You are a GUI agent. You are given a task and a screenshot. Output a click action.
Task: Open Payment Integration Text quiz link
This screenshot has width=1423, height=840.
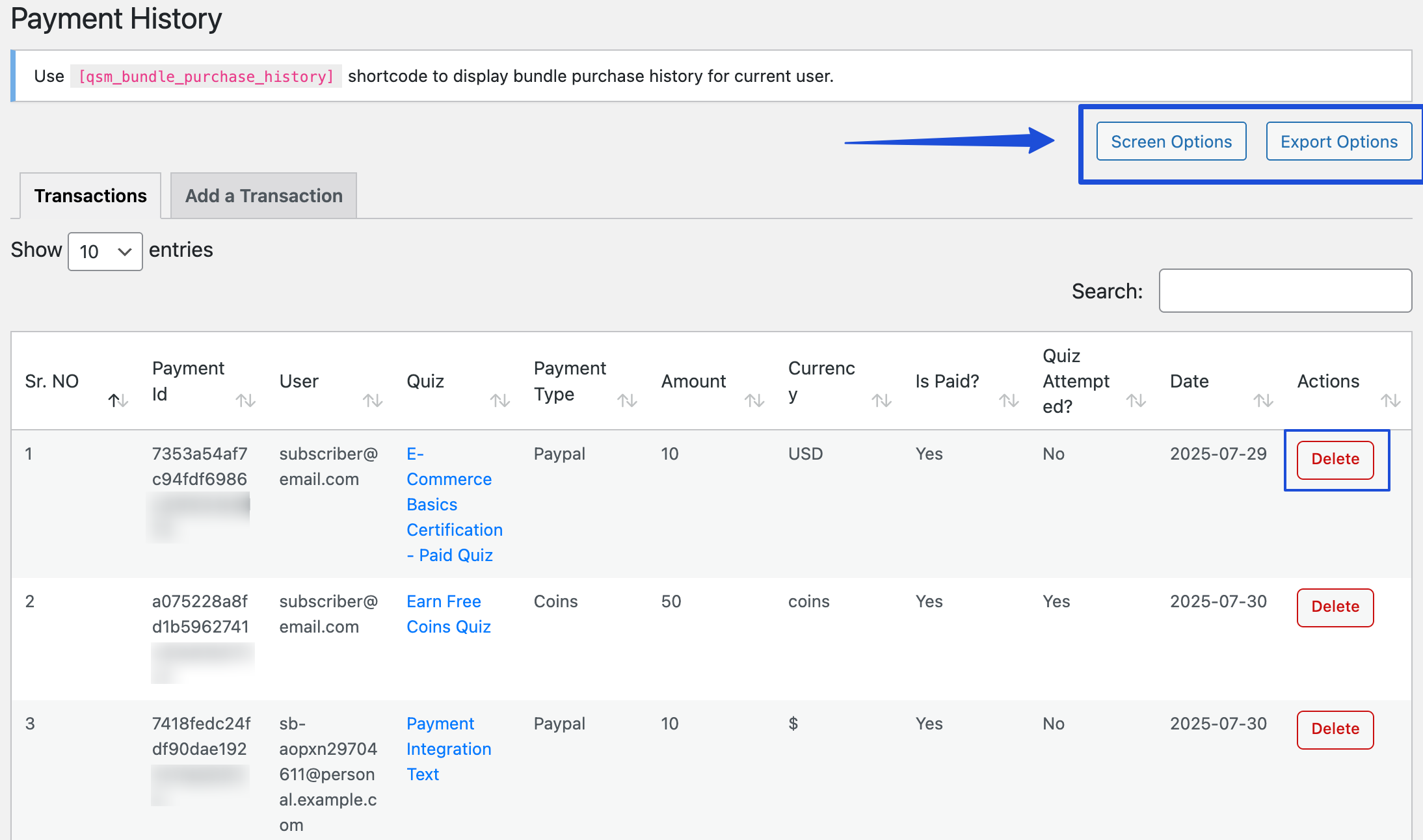tap(448, 749)
